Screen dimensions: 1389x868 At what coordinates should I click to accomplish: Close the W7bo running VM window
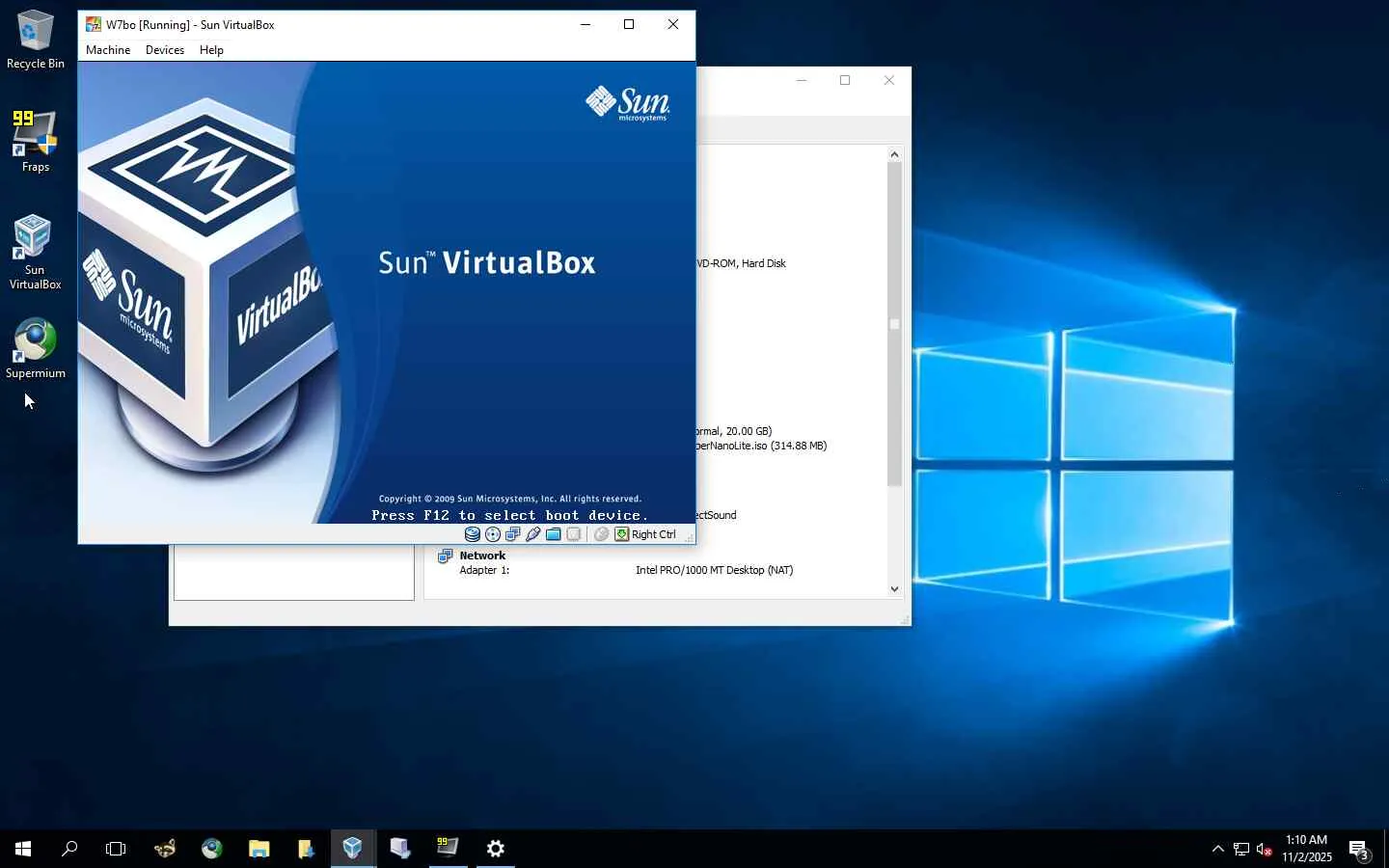[673, 24]
